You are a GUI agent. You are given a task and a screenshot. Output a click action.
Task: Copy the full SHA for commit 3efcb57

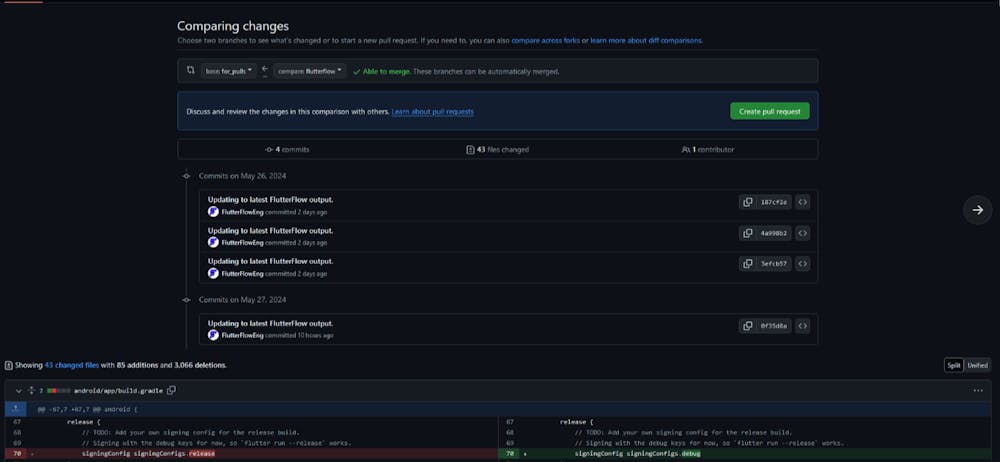click(746, 264)
